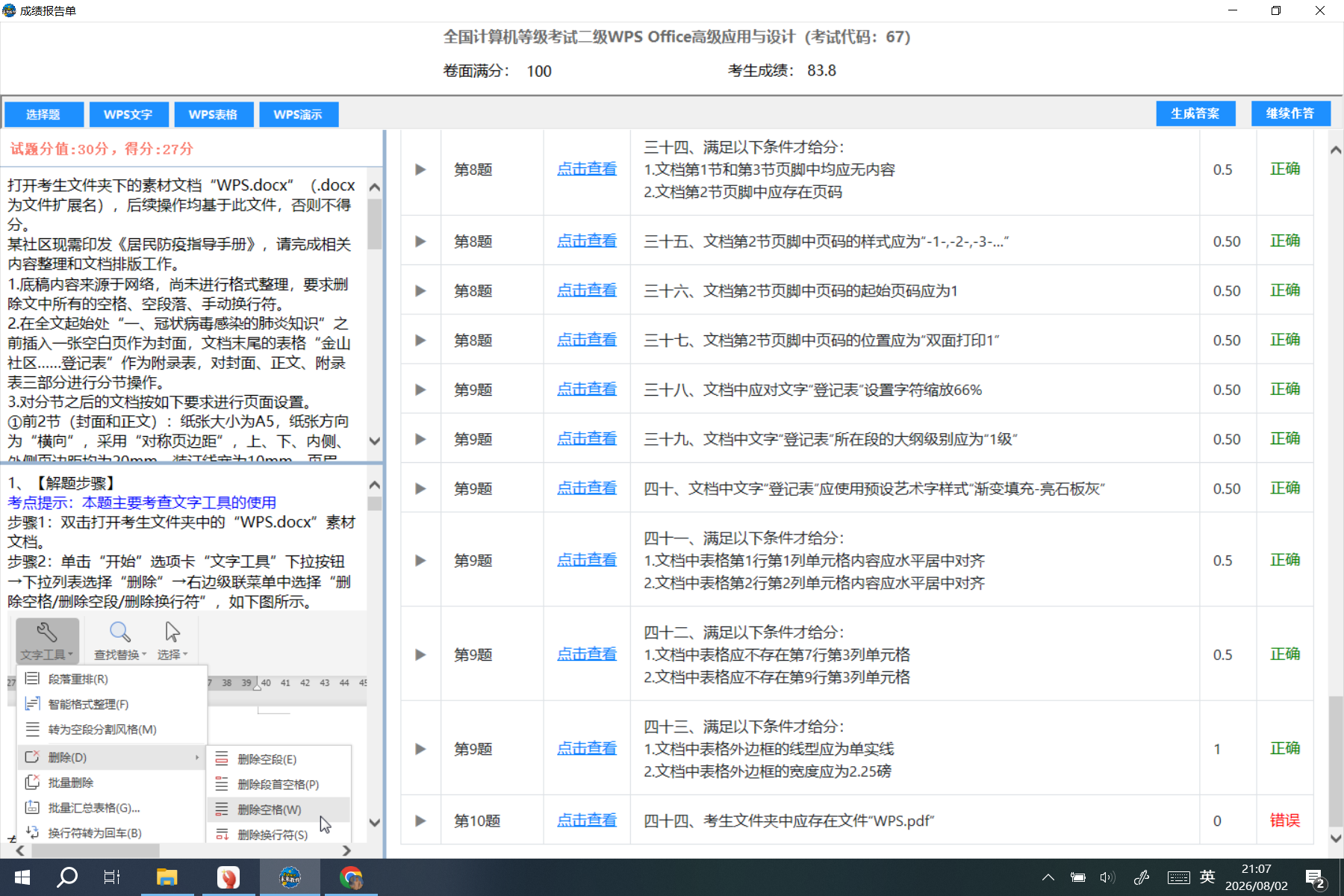Screen dimensions: 1344x896
Task: Click the question text panel's scroll-down arrow
Action: 375,441
